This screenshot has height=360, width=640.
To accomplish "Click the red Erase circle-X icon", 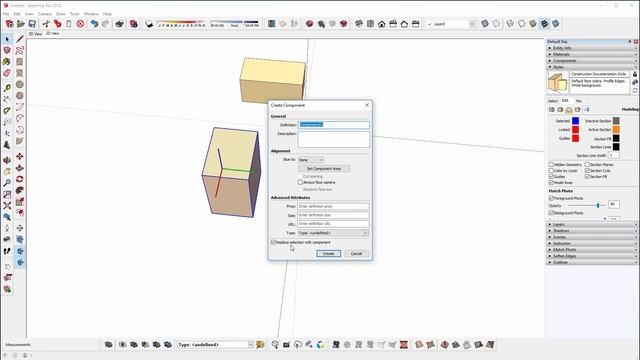I will pyautogui.click(x=80, y=24).
